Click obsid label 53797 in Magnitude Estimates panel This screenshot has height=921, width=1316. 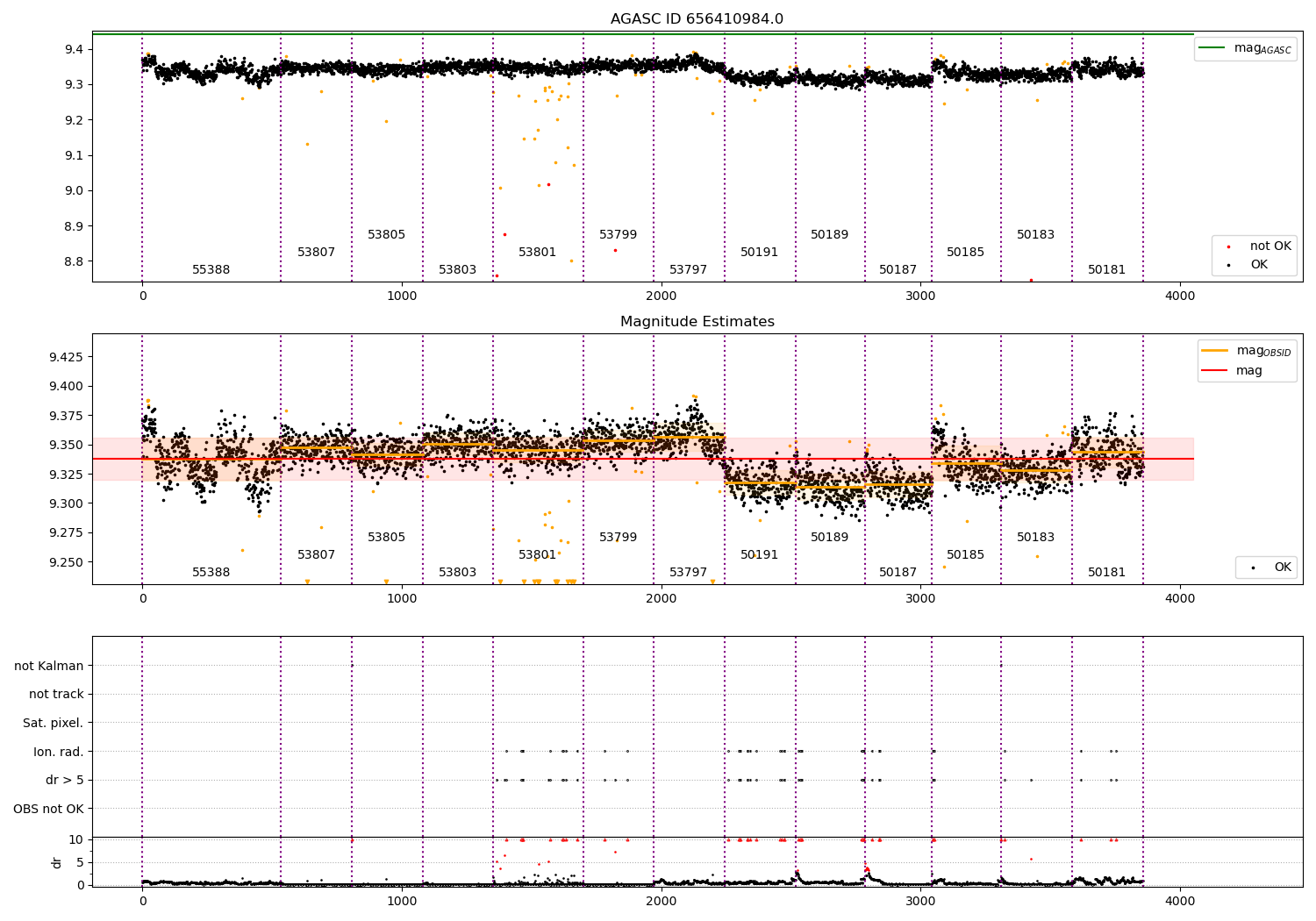689,573
